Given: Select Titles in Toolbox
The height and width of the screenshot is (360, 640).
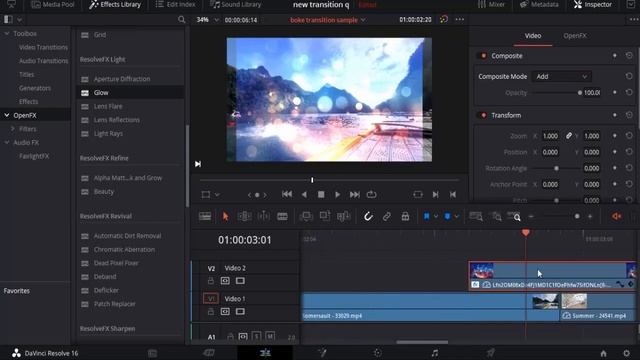Looking at the screenshot, I should click(27, 75).
